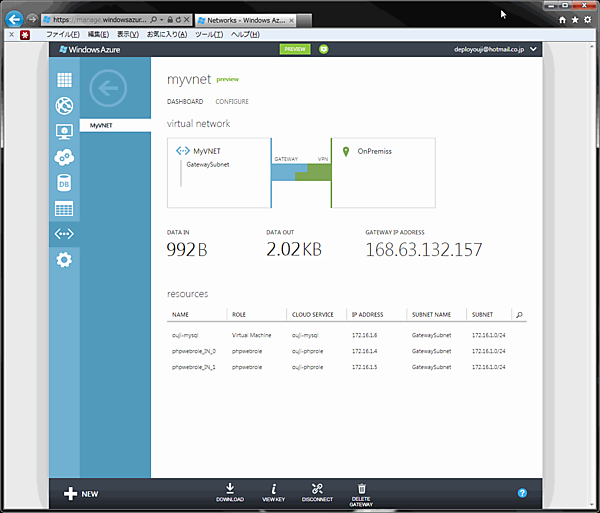
Task: Click the large back arrow circle
Action: [x=109, y=88]
